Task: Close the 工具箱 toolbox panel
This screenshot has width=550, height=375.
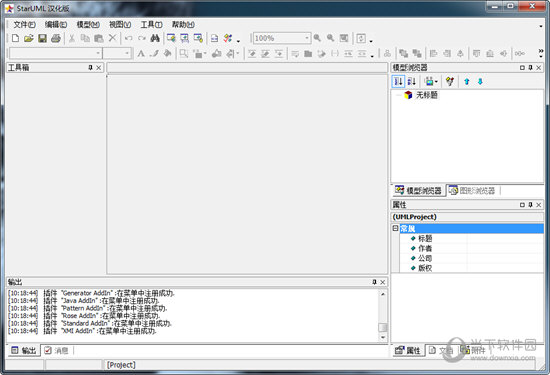Action: point(99,67)
